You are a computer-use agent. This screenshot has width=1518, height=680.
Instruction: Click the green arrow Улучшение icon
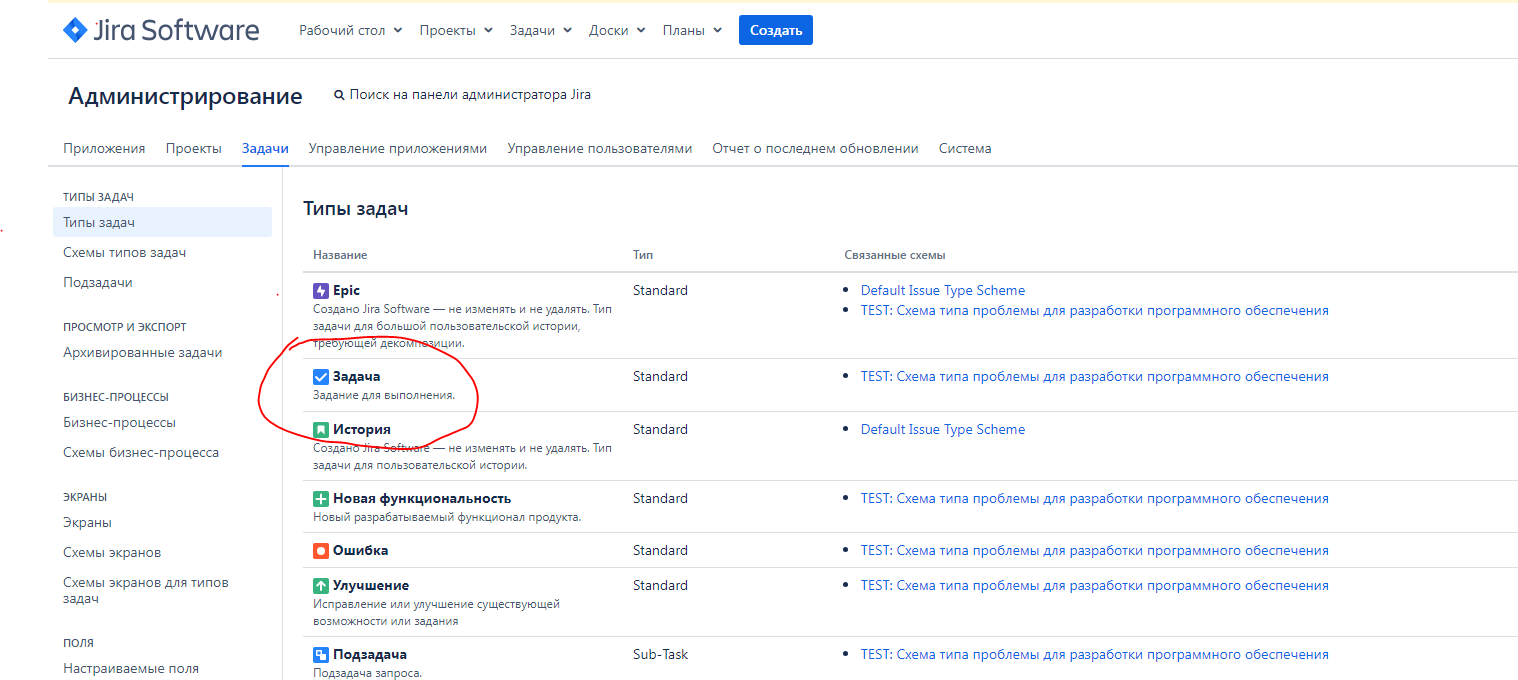(x=321, y=586)
